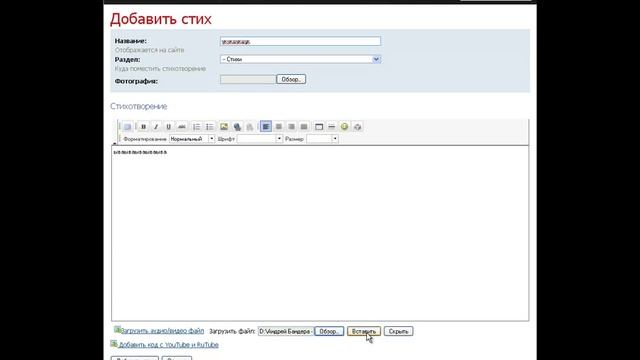Open the Добавить код с YouTube link
The image size is (640, 360).
[x=169, y=345]
